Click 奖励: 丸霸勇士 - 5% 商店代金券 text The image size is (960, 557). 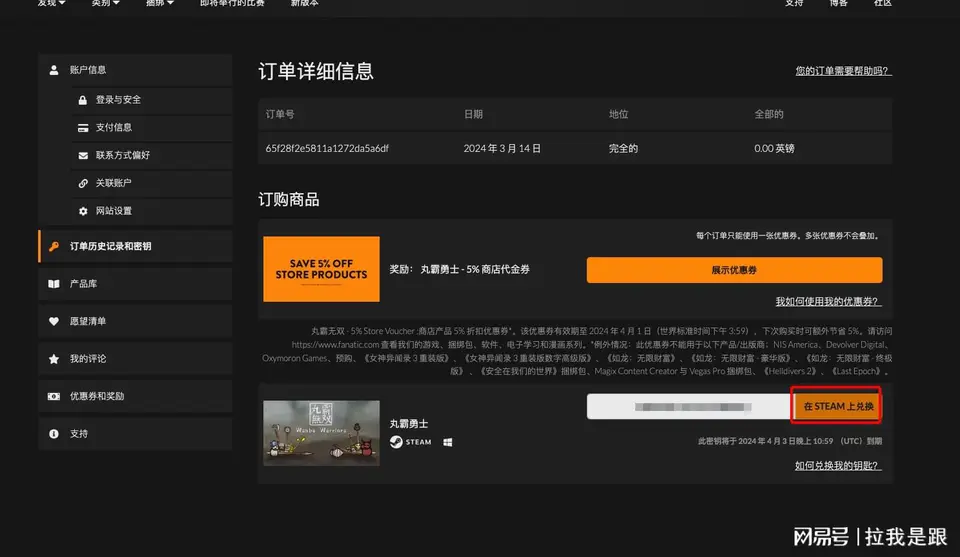coord(460,269)
